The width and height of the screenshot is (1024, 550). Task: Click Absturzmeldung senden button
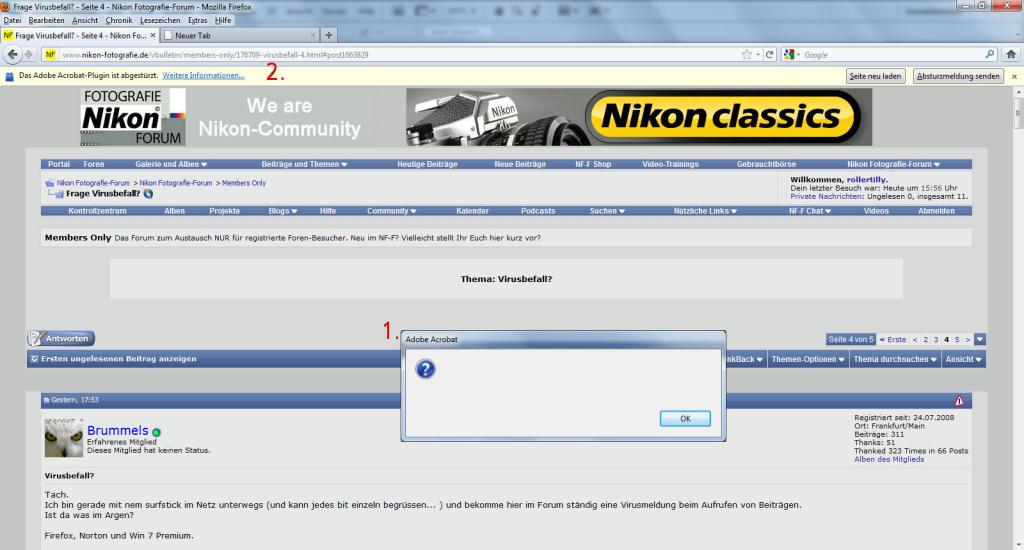point(957,76)
